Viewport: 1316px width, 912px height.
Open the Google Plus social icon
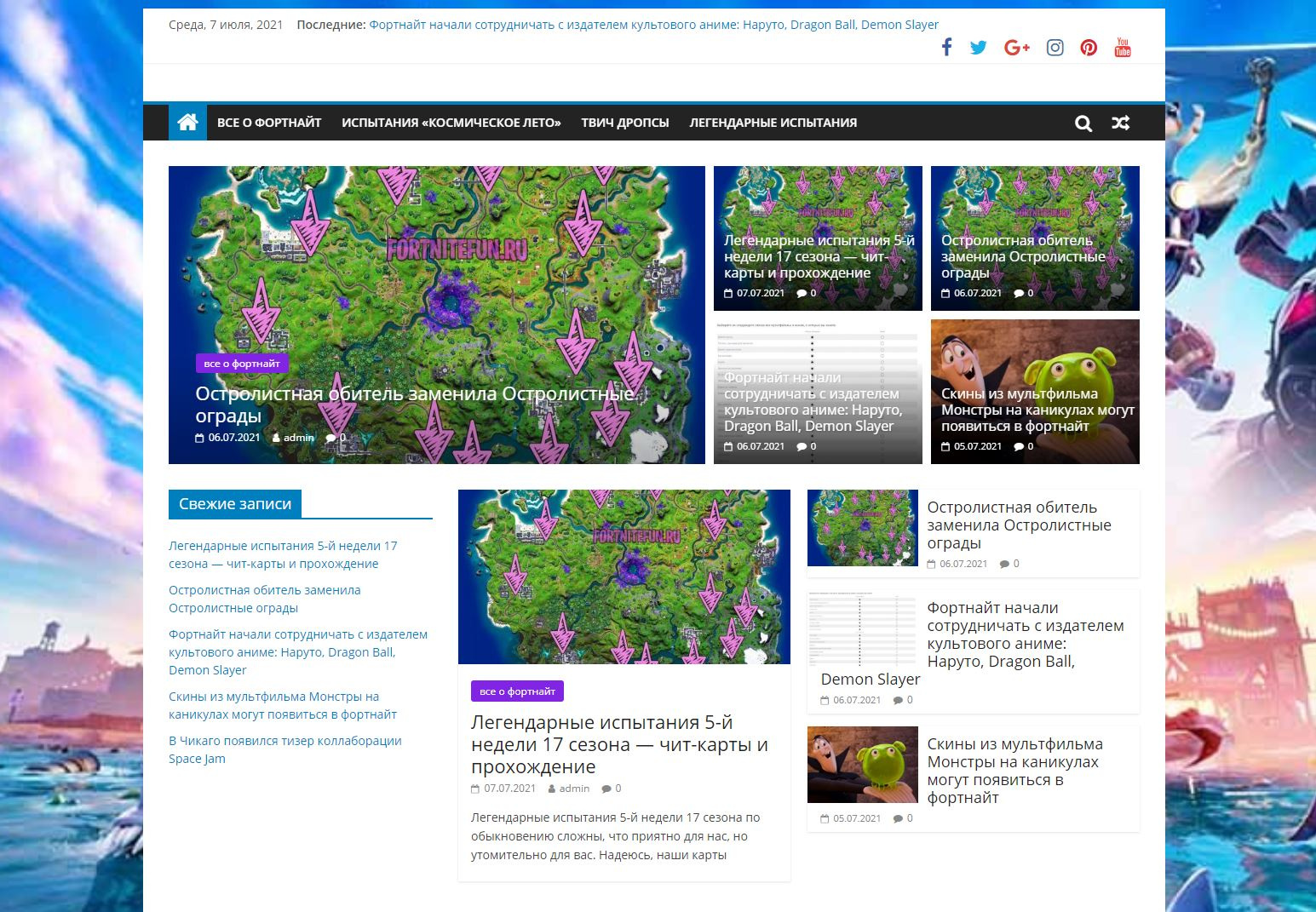1017,48
